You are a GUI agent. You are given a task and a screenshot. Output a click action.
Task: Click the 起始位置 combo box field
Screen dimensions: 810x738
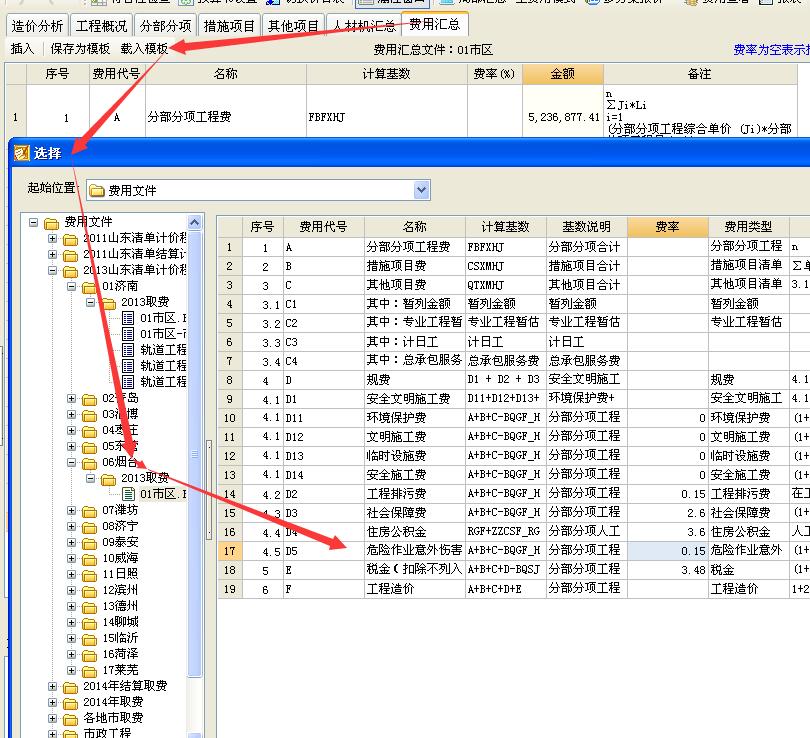[258, 190]
